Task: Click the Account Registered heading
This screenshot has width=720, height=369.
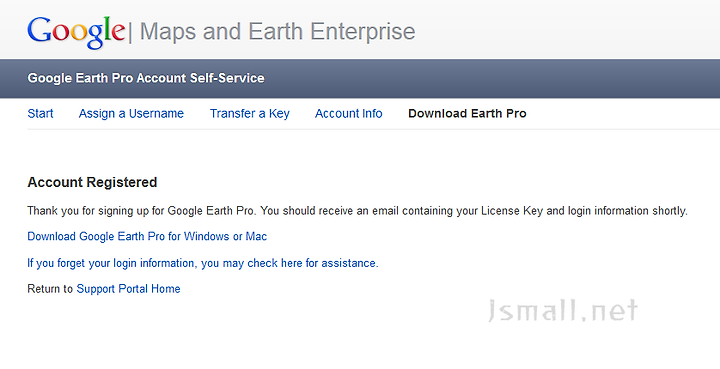Action: coord(92,182)
